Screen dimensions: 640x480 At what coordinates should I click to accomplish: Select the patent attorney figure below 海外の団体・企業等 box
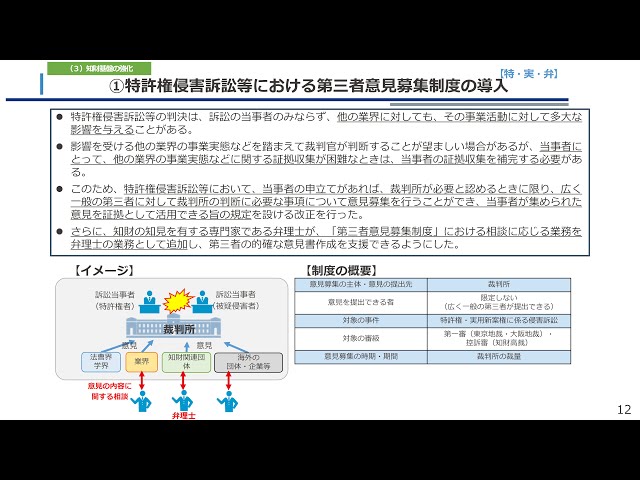click(228, 401)
